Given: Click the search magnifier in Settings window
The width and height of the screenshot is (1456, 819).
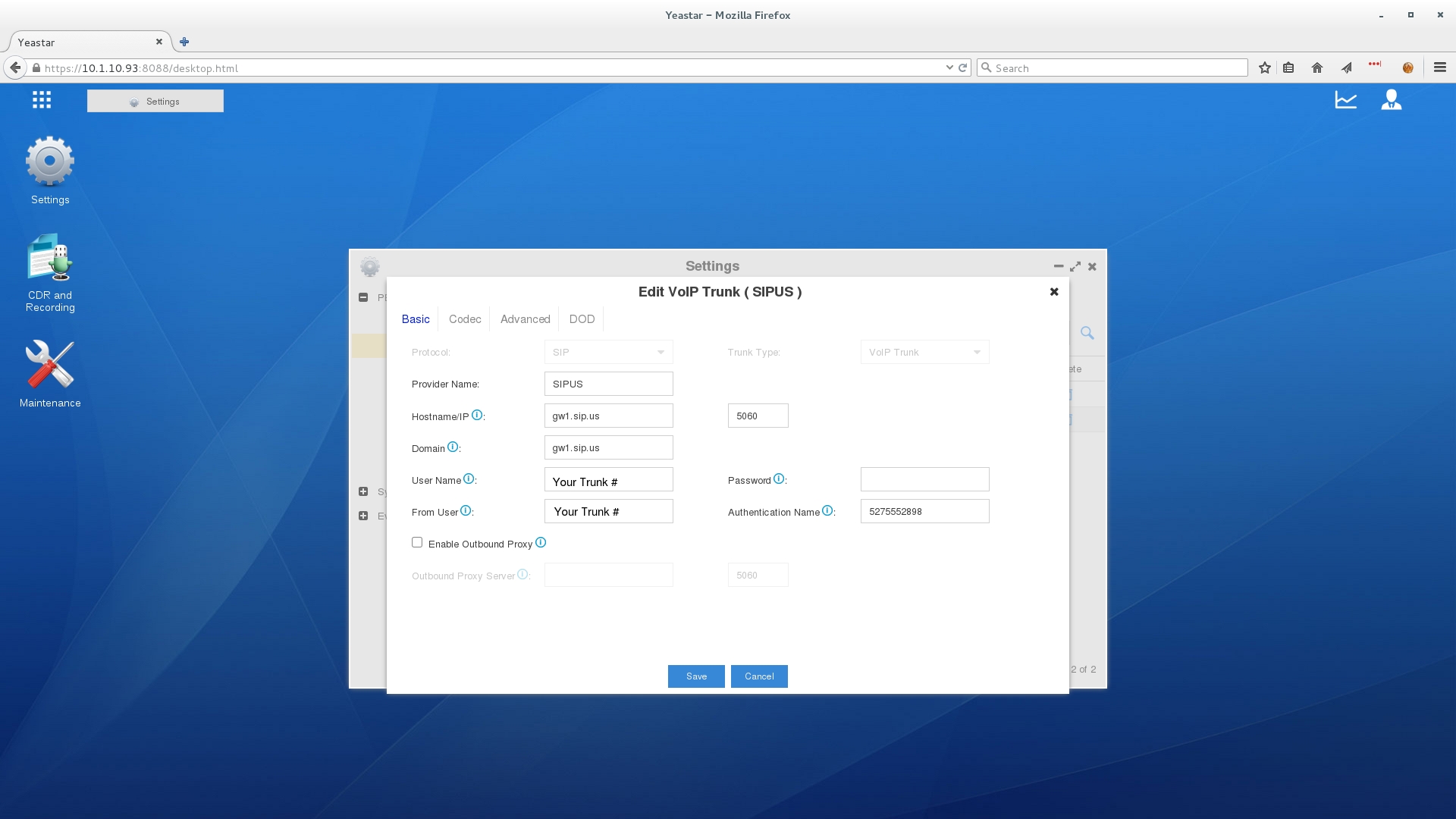Looking at the screenshot, I should coord(1087,332).
